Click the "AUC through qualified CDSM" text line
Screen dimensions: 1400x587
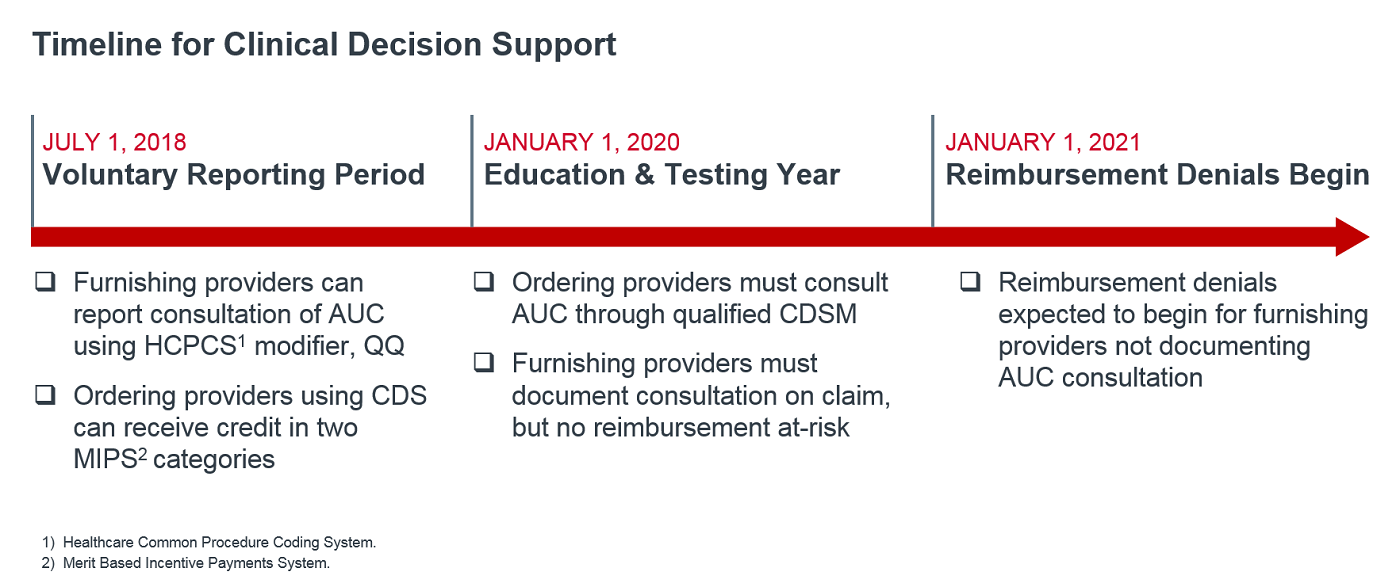(684, 314)
